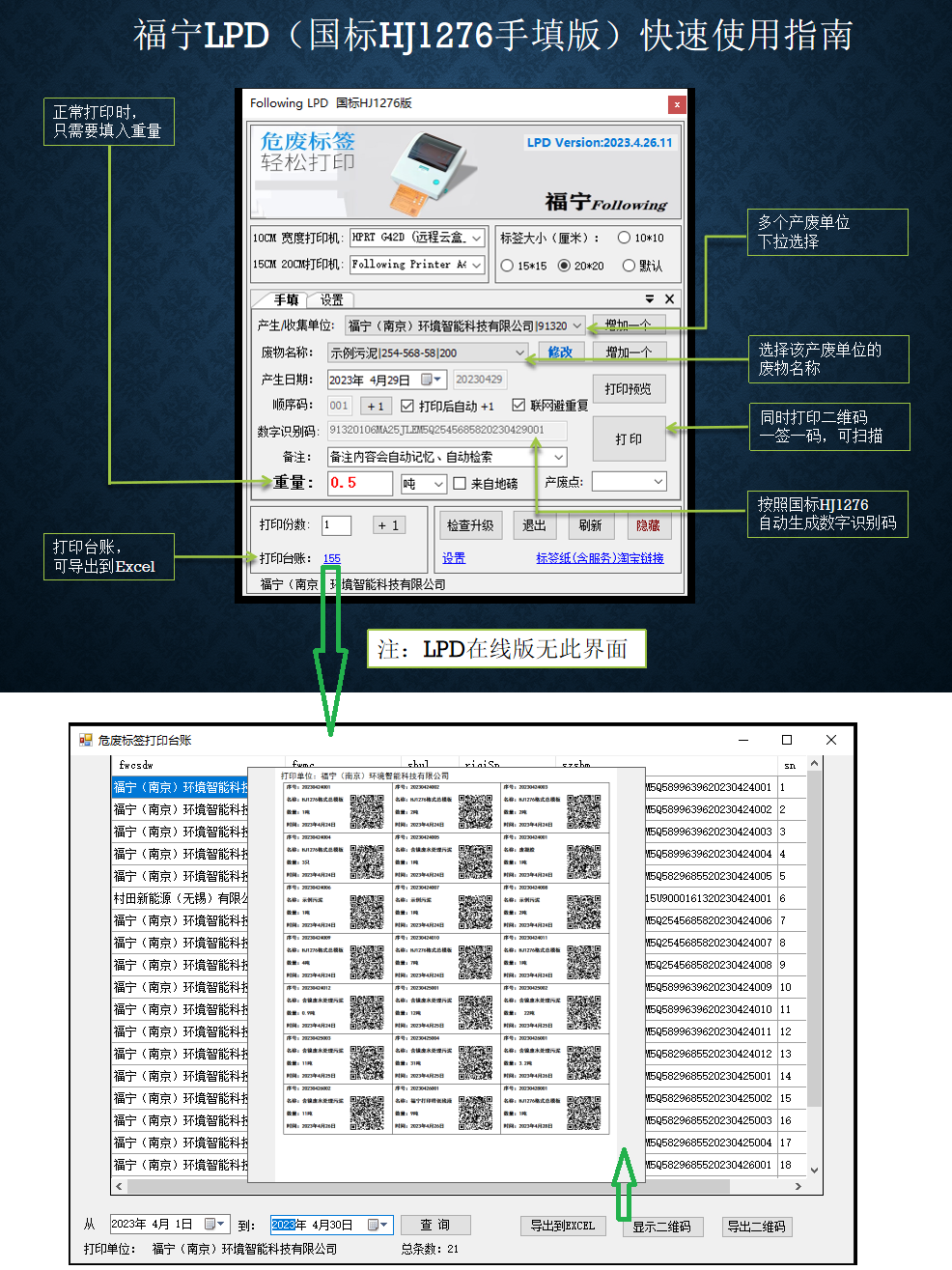The width and height of the screenshot is (952, 1270).
Task: Click +1 next to 打印份数
Action: pyautogui.click(x=389, y=525)
